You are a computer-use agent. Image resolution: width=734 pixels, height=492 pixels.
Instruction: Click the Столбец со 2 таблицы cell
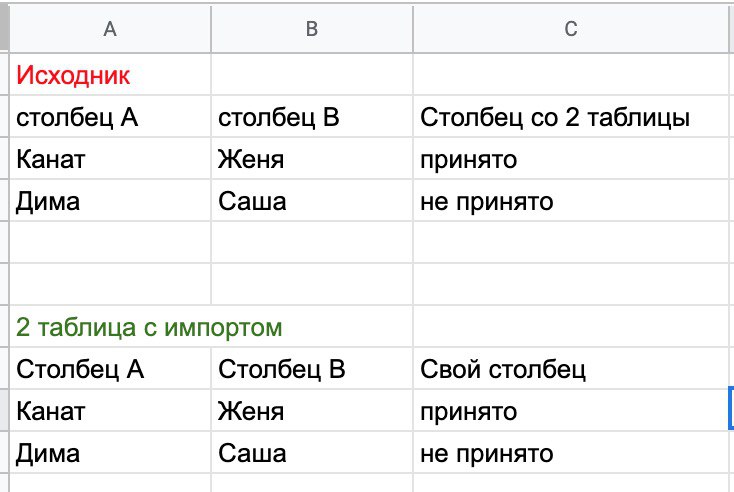coord(555,118)
